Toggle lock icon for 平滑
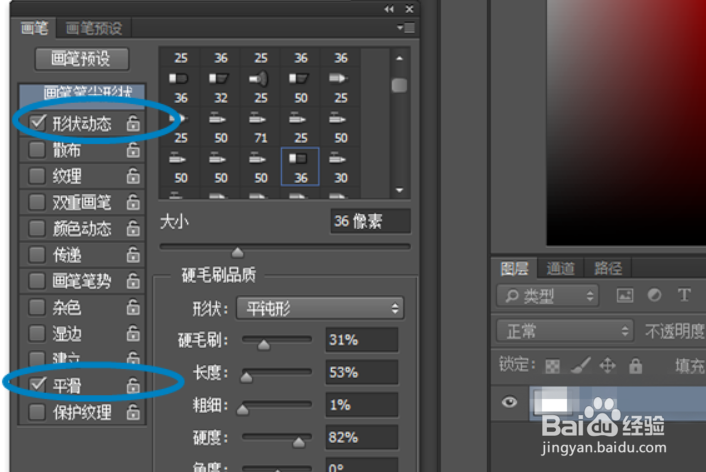This screenshot has height=472, width=706. coord(133,386)
